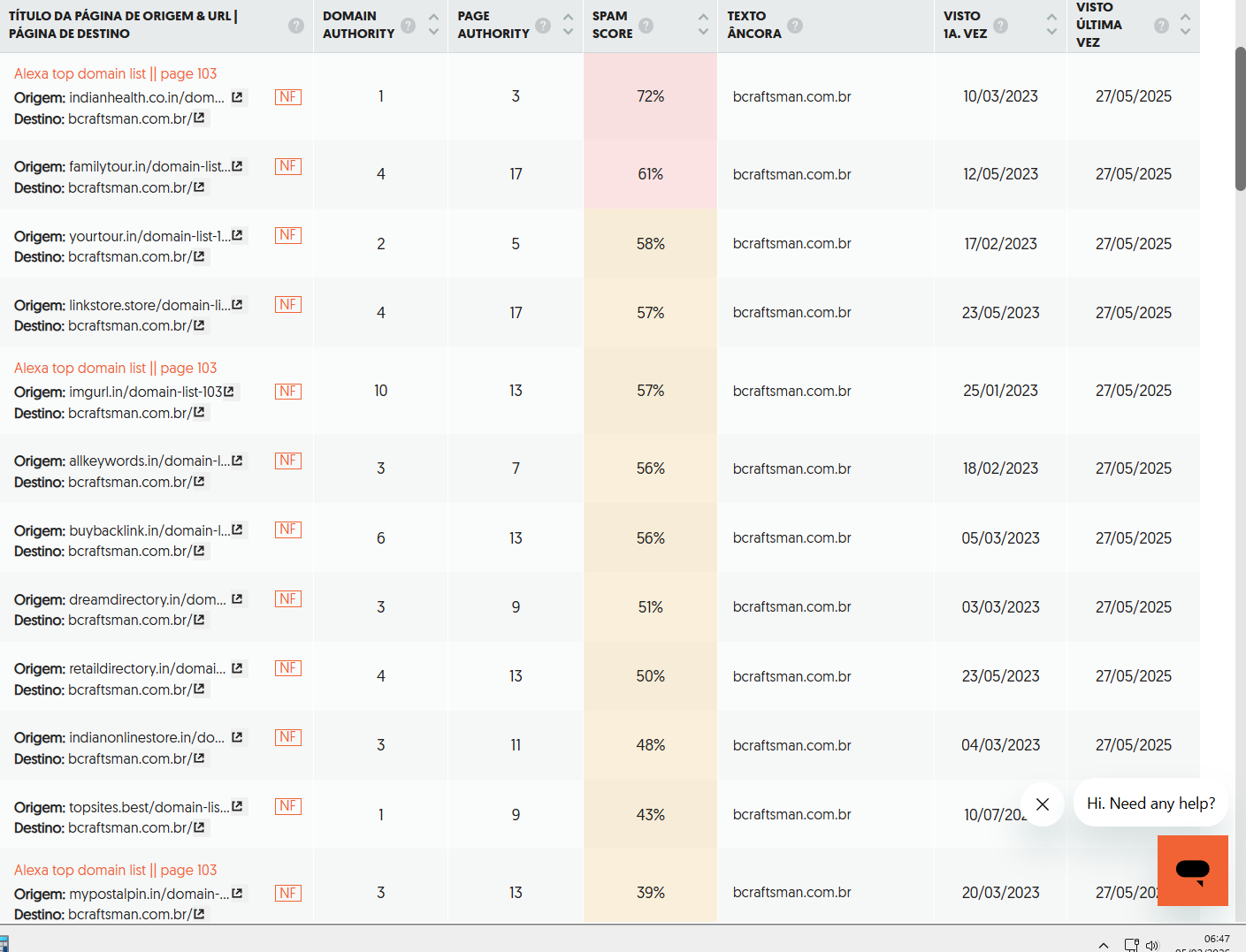Screen dimensions: 1246x952
Task: Close the "Hi. Need any help?" bubble
Action: pos(1043,803)
